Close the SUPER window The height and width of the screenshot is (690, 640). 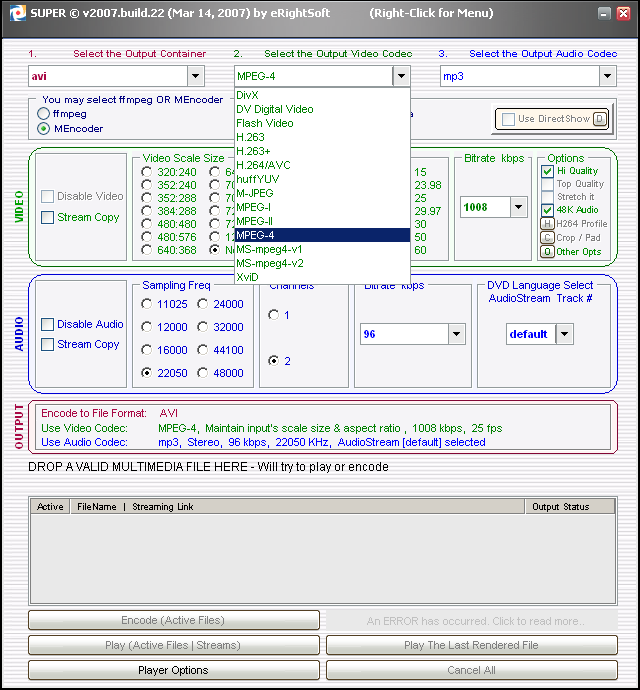[623, 14]
